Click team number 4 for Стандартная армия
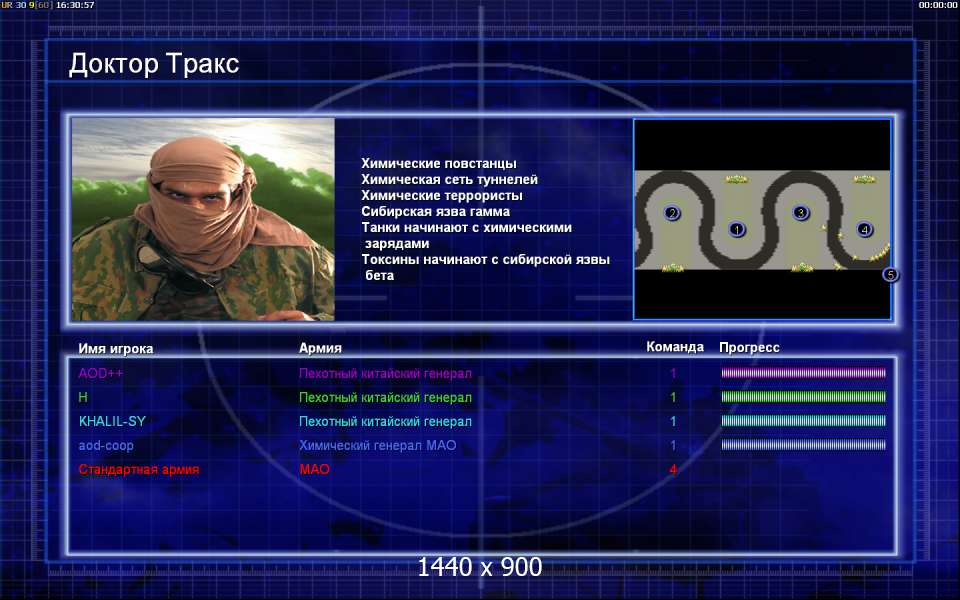This screenshot has width=960, height=600. pos(673,470)
